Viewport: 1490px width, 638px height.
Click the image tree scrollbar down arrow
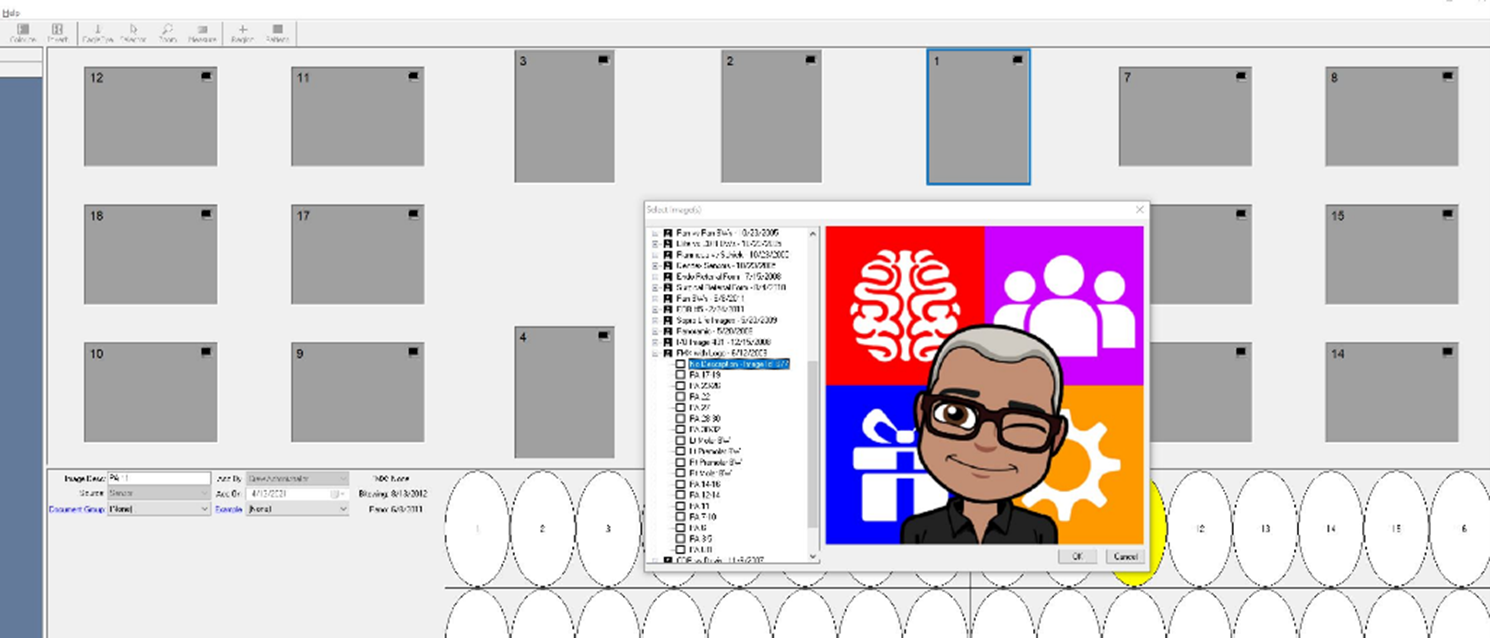(813, 556)
